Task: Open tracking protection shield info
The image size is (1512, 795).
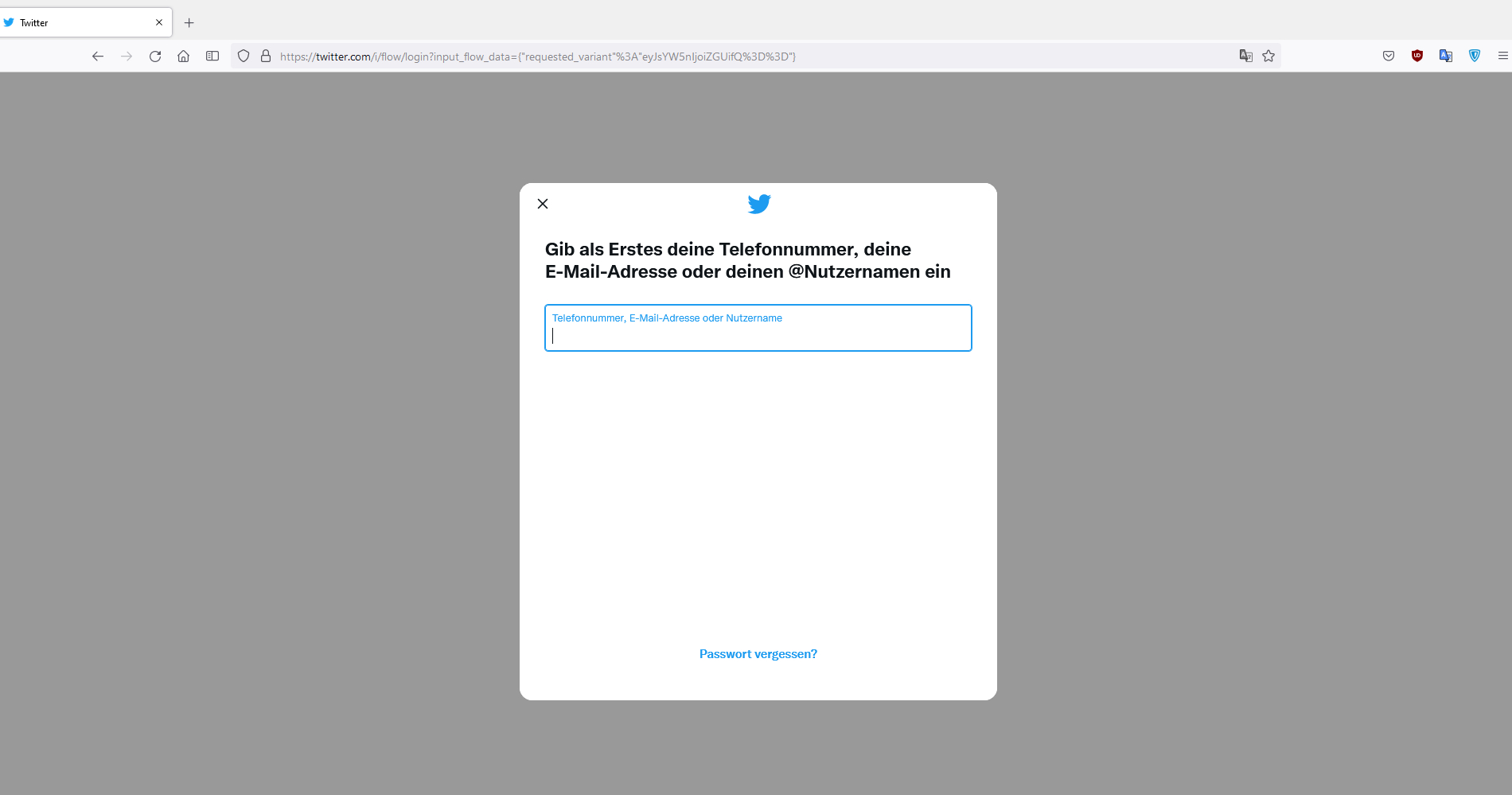Action: coord(244,56)
